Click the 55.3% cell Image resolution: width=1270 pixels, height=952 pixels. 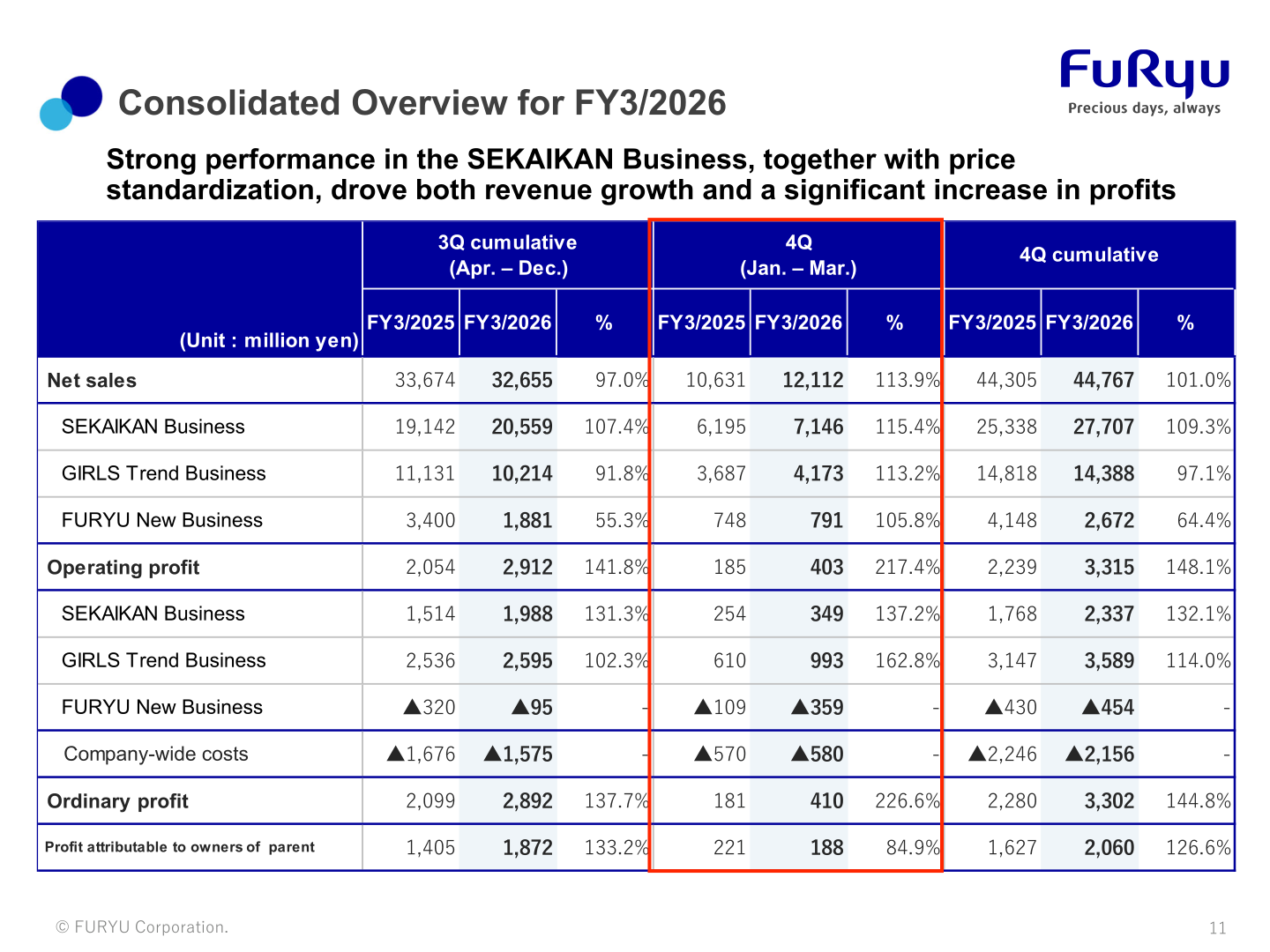point(622,520)
